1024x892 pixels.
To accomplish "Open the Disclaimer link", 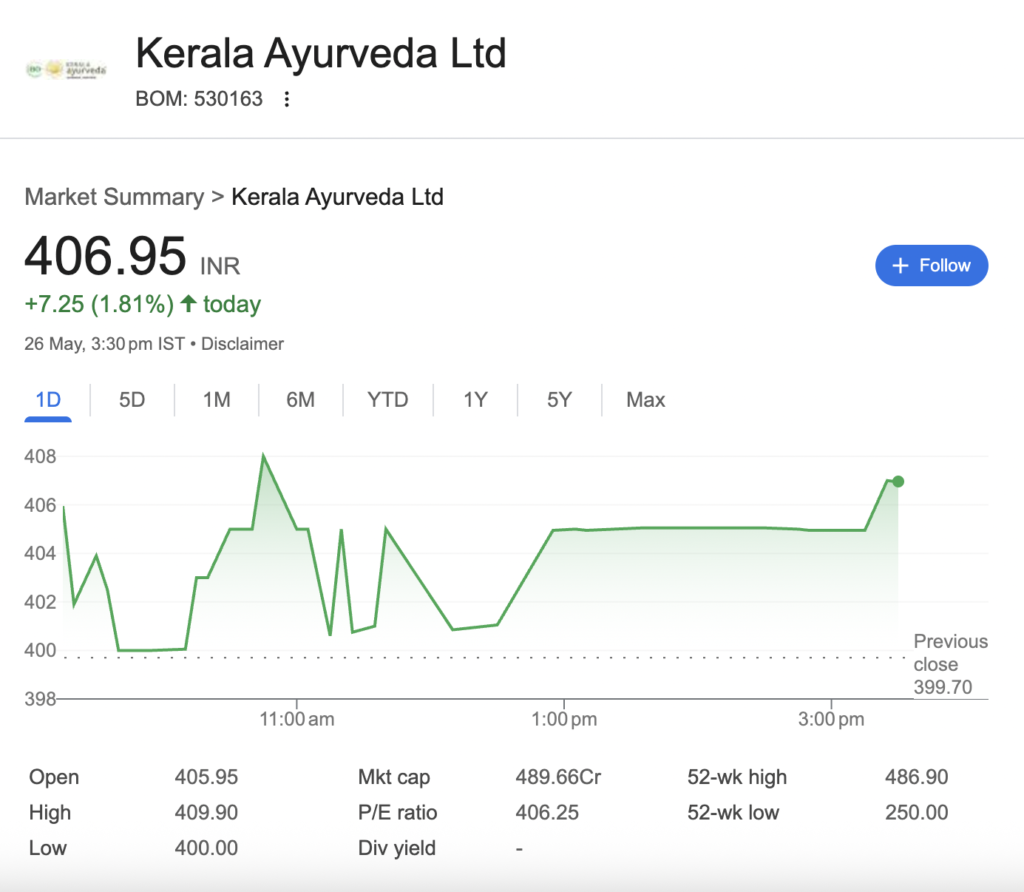I will coord(242,344).
